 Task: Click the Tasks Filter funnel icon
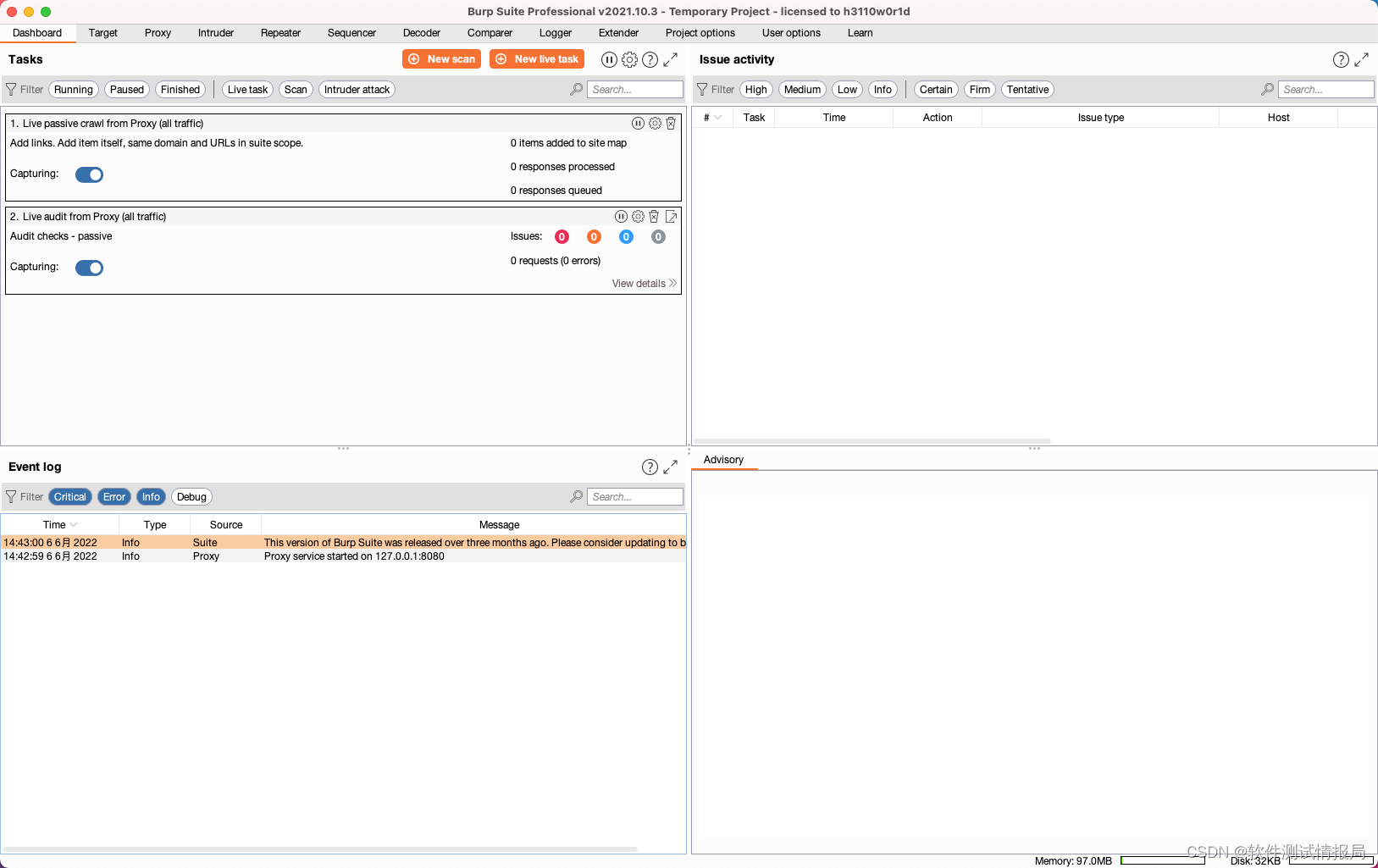tap(11, 89)
